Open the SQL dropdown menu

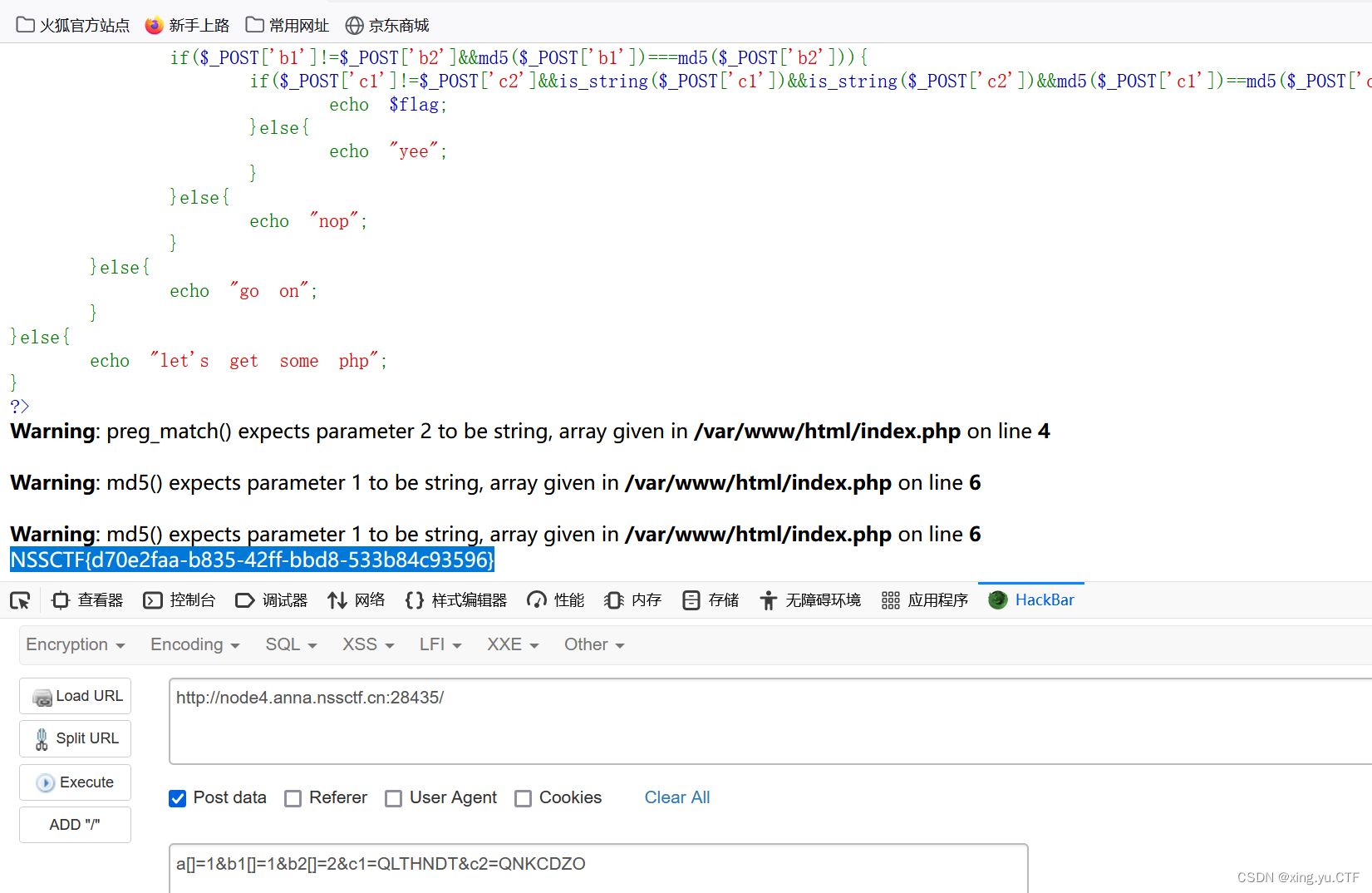(x=290, y=644)
